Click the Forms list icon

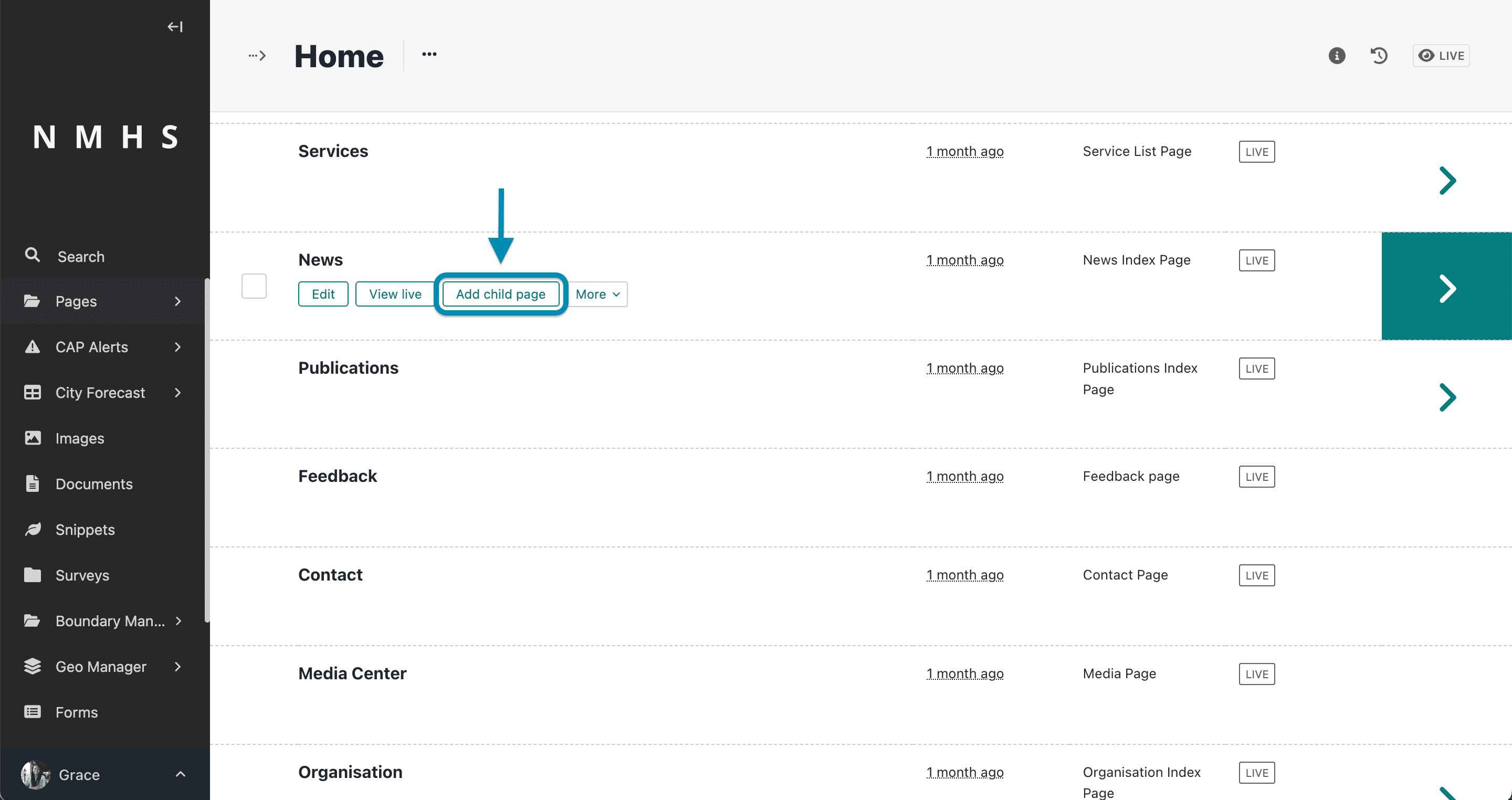(32, 712)
